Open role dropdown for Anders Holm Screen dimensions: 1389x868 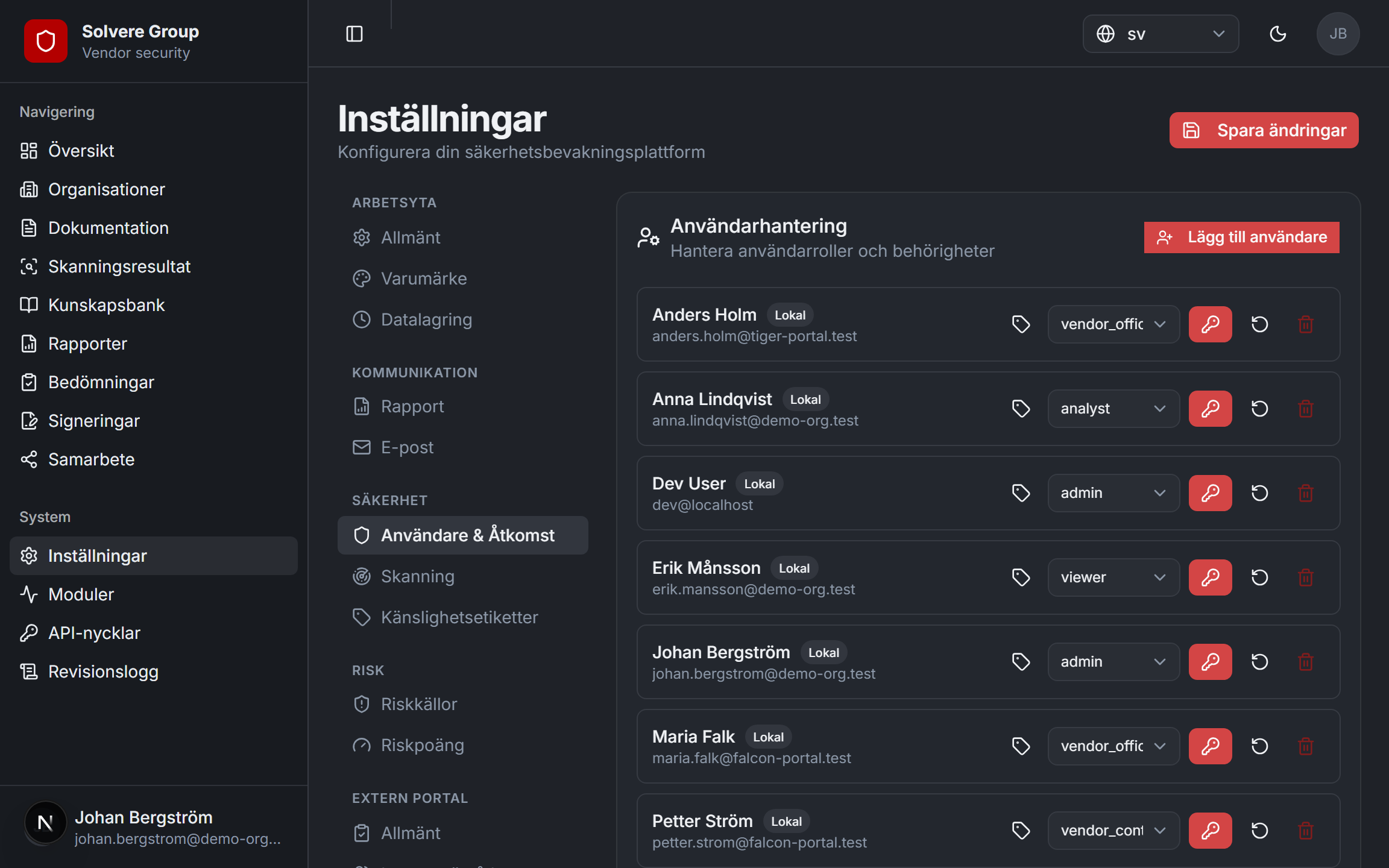[1113, 324]
